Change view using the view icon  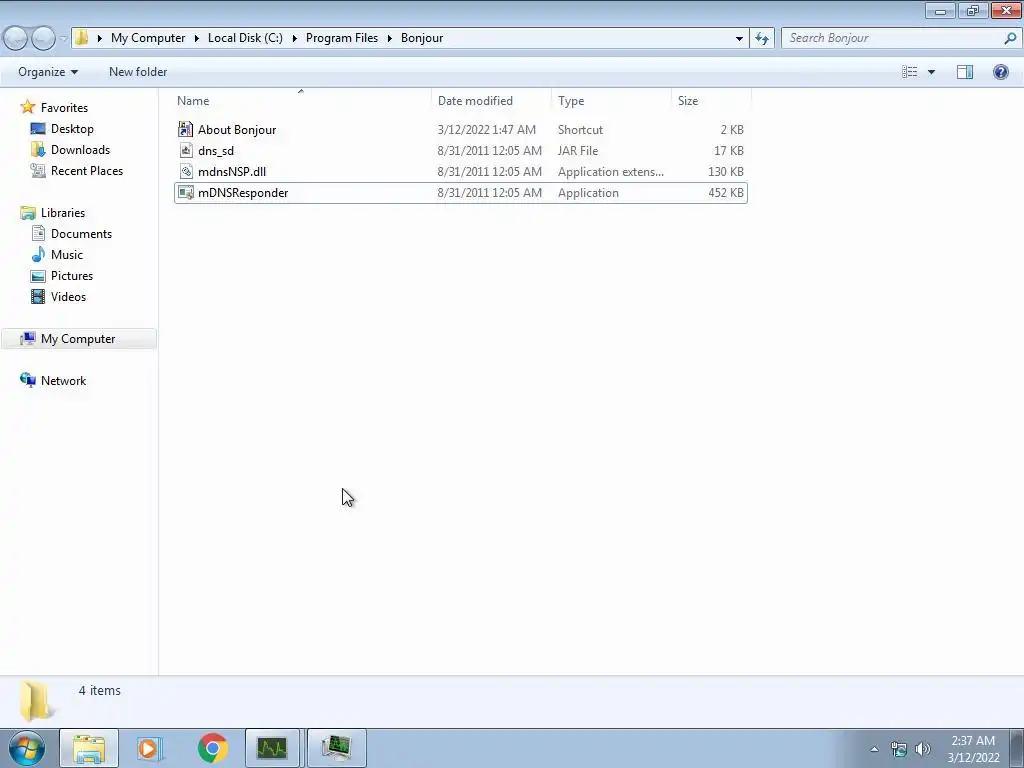tap(910, 72)
